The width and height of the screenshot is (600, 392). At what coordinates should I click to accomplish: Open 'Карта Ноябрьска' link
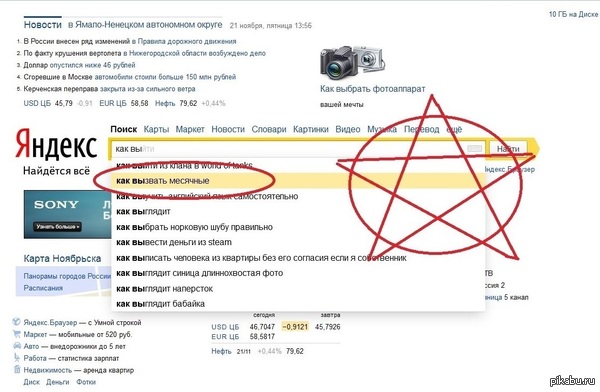(x=62, y=258)
